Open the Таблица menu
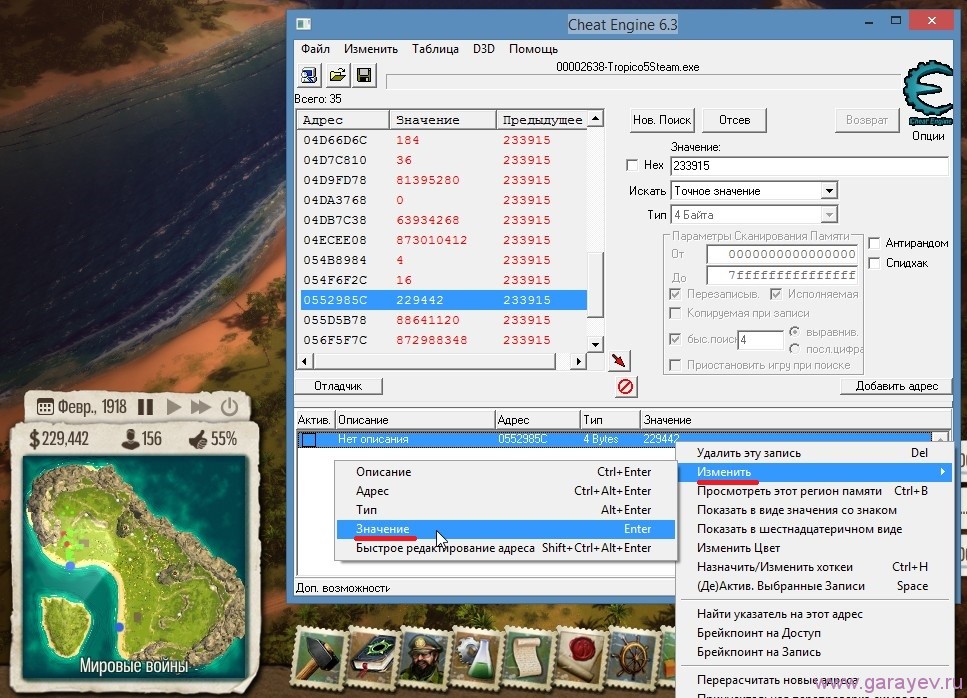This screenshot has width=967, height=698. 435,49
